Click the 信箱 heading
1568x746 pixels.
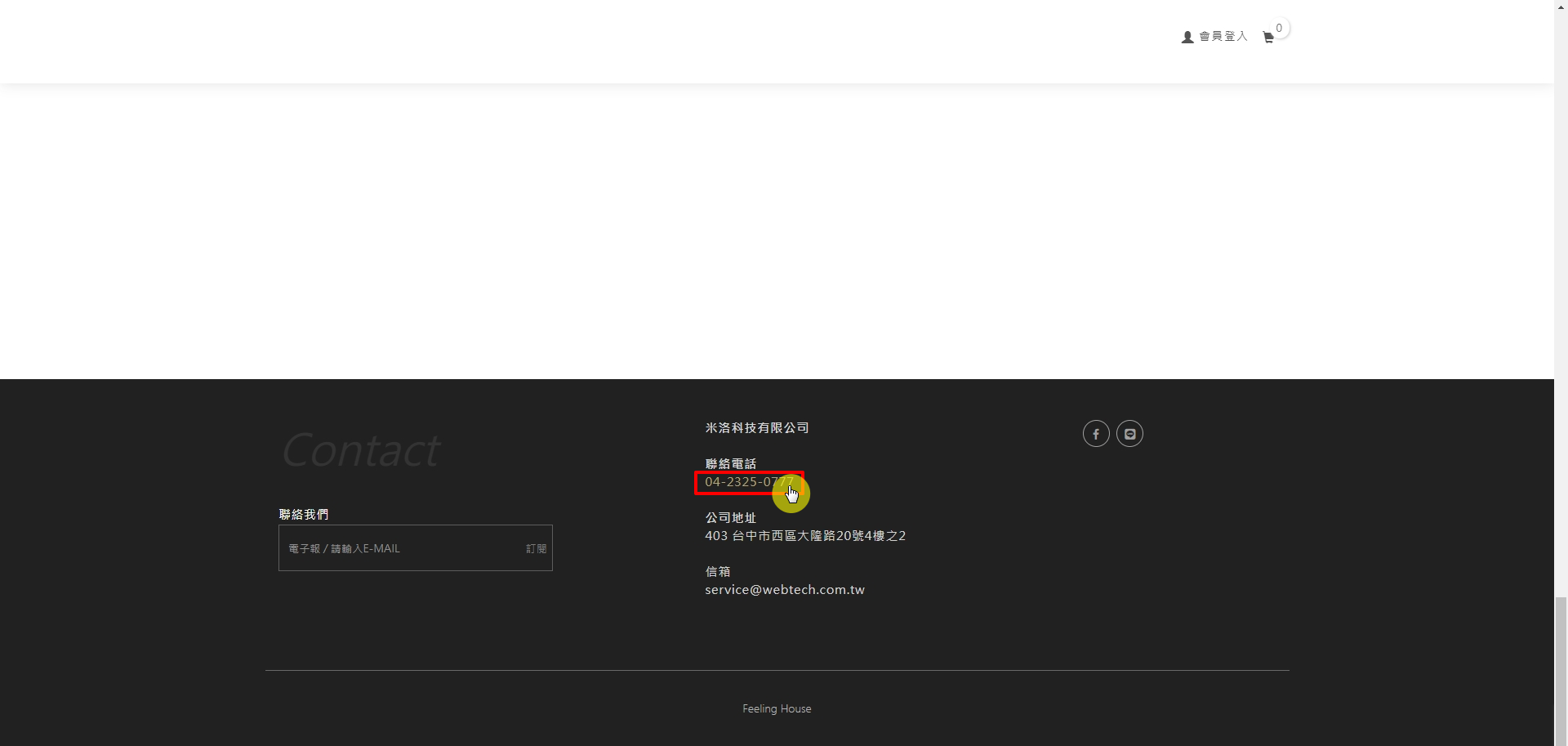click(718, 572)
